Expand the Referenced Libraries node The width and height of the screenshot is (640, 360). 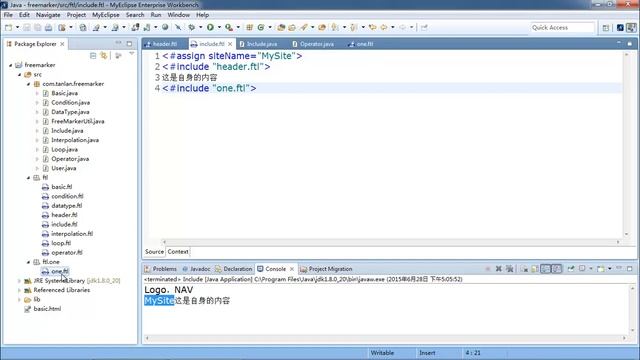click(x=20, y=290)
